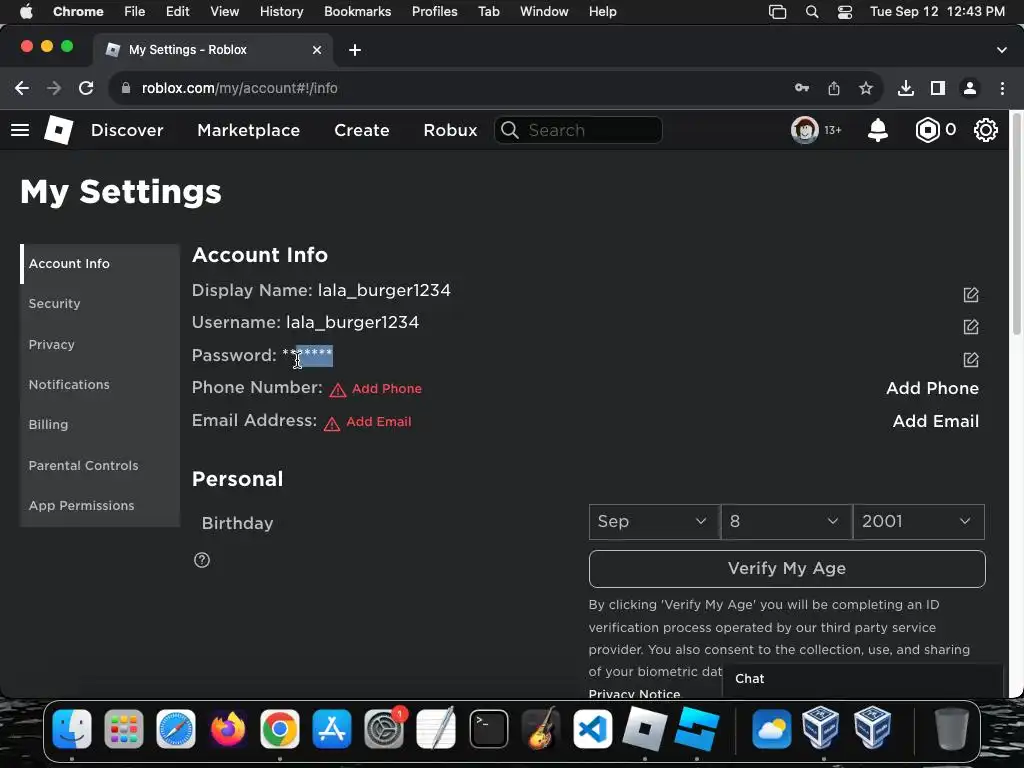Go to Discover in Roblox navigation

pos(127,130)
